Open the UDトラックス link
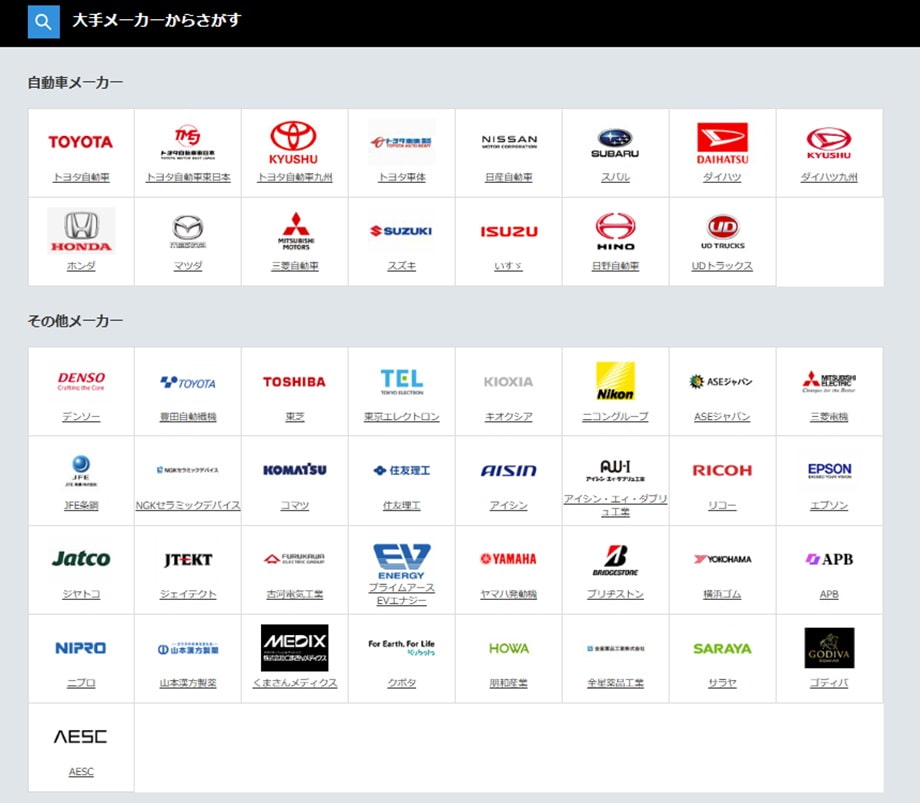920x803 pixels. pyautogui.click(x=722, y=266)
